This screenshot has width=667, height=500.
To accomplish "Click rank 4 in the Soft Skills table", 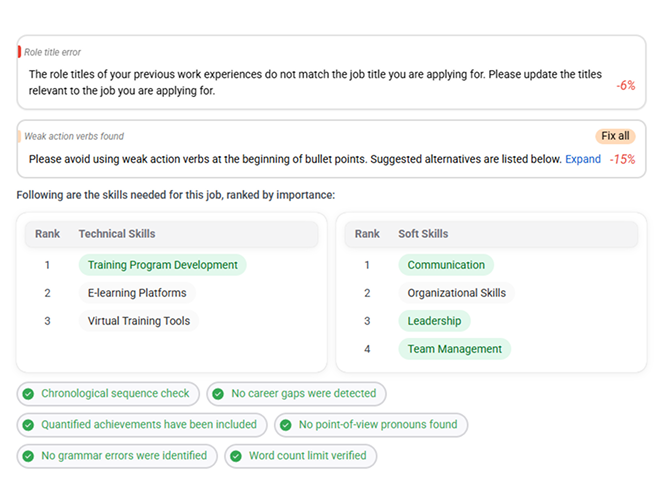I will pyautogui.click(x=367, y=349).
